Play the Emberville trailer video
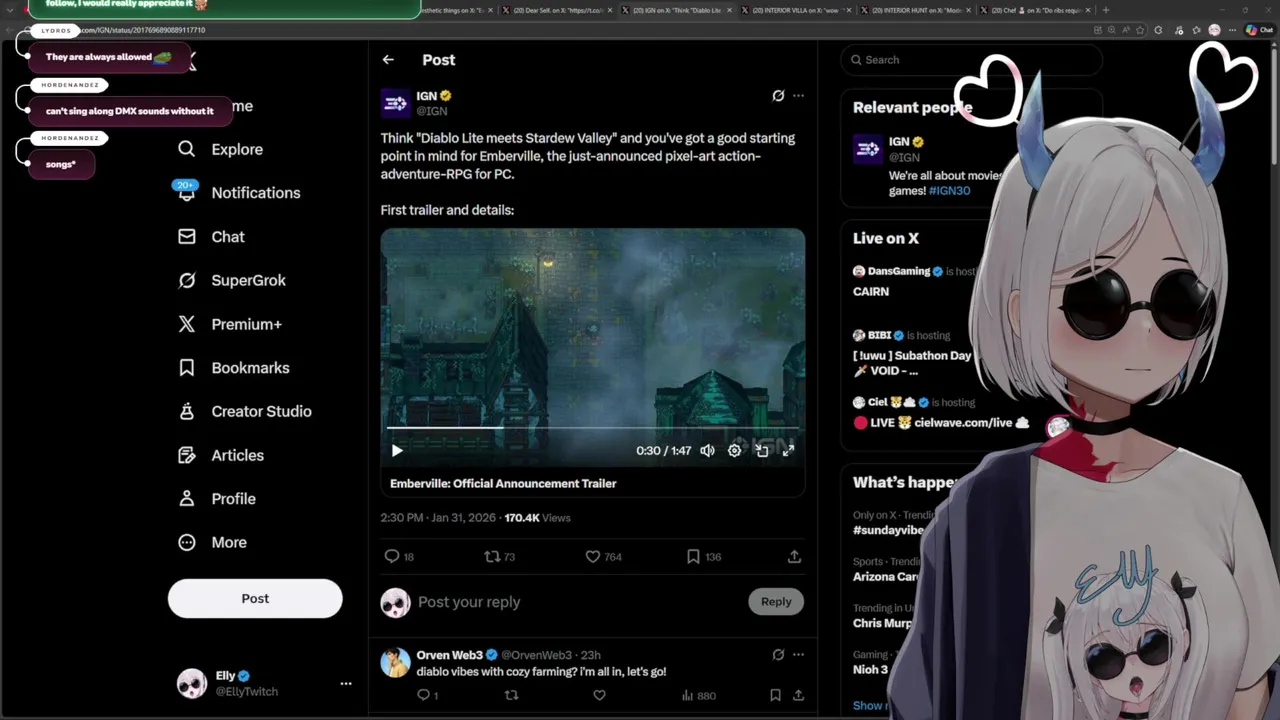 [397, 451]
